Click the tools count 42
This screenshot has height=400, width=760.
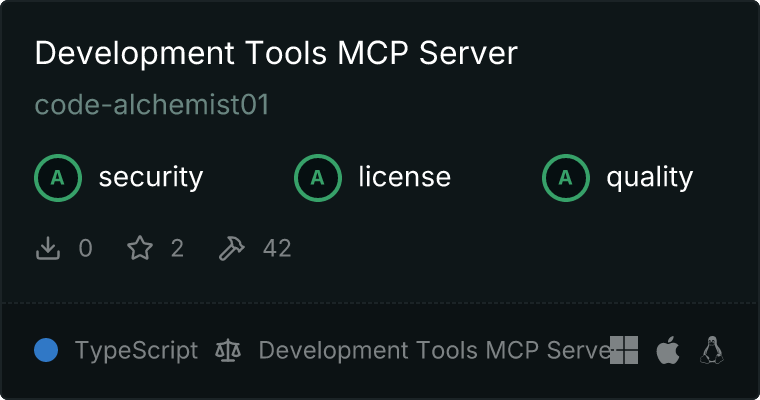point(277,248)
